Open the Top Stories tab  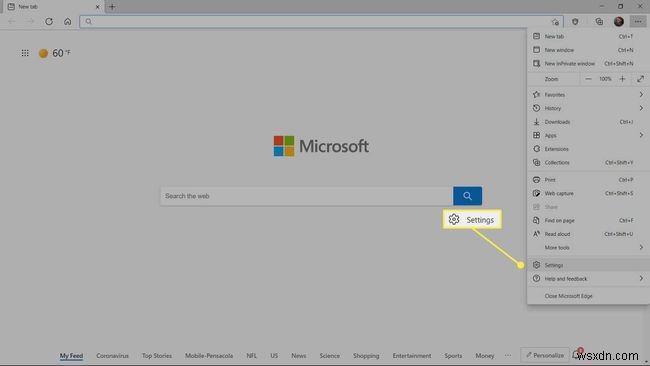(157, 356)
